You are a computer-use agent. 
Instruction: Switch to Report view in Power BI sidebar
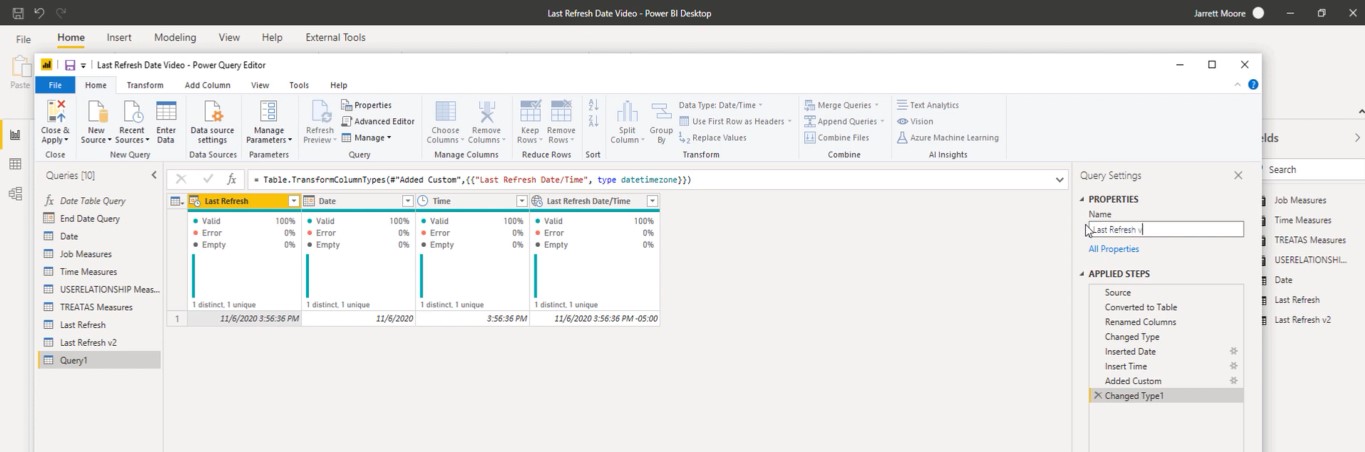tap(15, 134)
